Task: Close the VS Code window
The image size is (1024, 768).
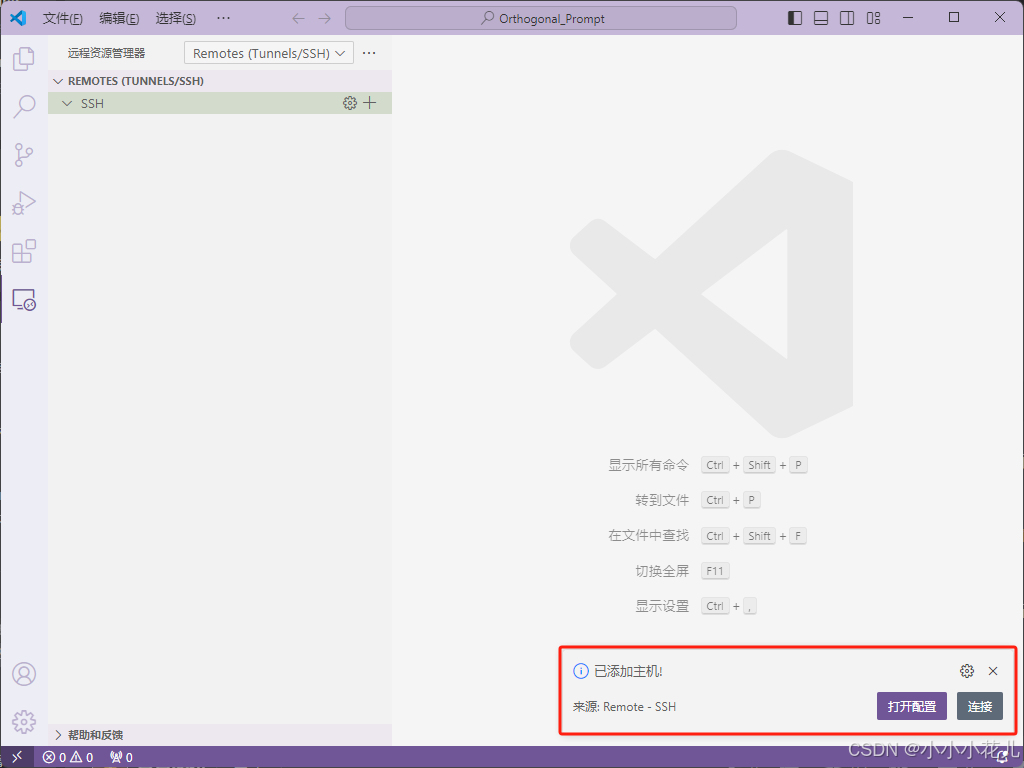Action: [x=1000, y=18]
